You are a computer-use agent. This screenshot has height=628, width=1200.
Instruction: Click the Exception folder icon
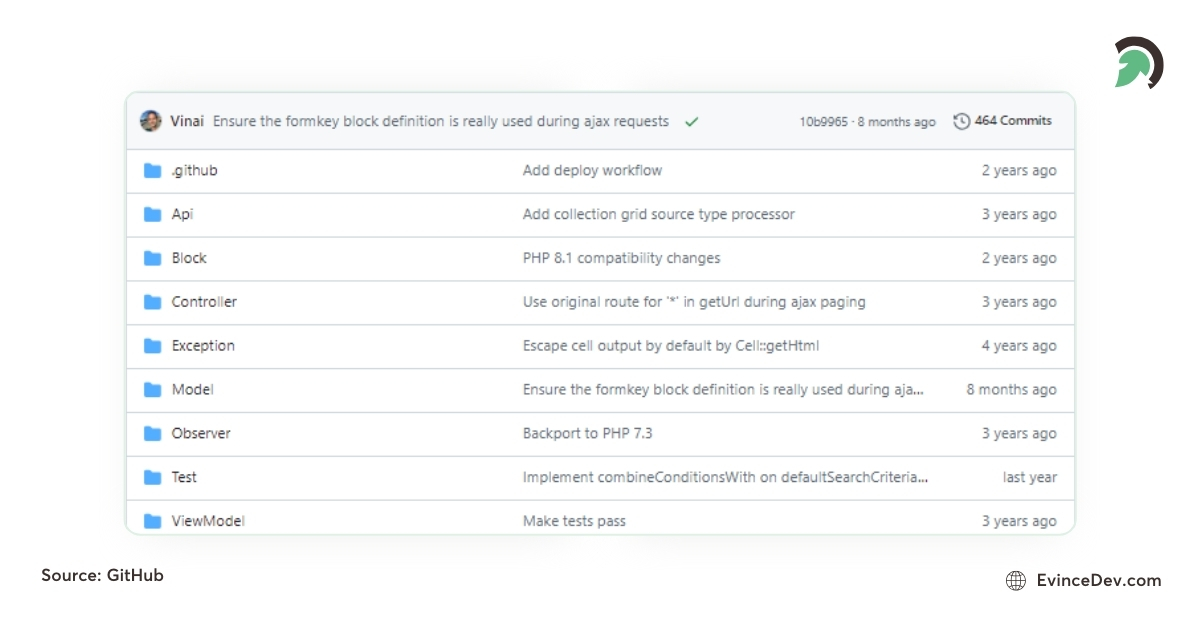(152, 346)
